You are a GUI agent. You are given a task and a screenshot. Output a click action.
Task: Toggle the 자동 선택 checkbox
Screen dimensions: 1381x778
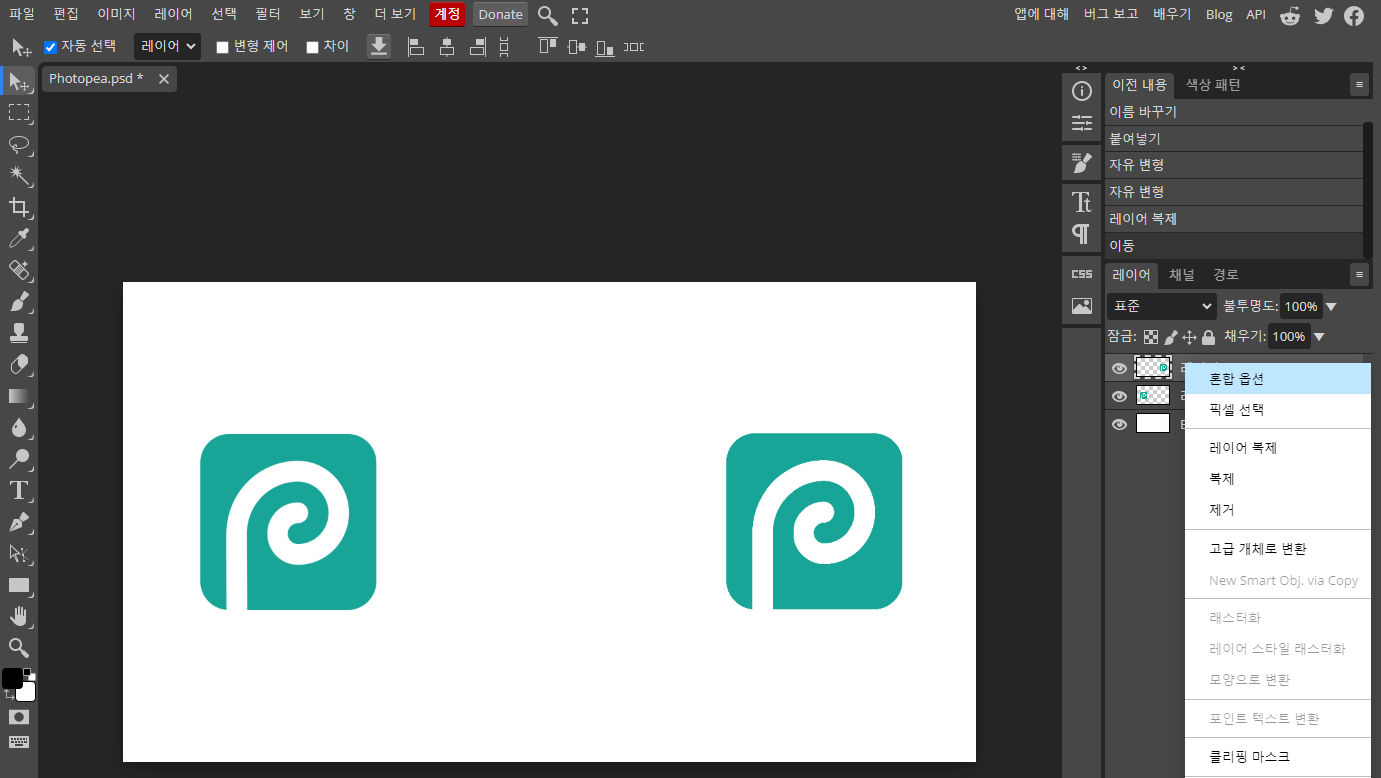pos(50,47)
